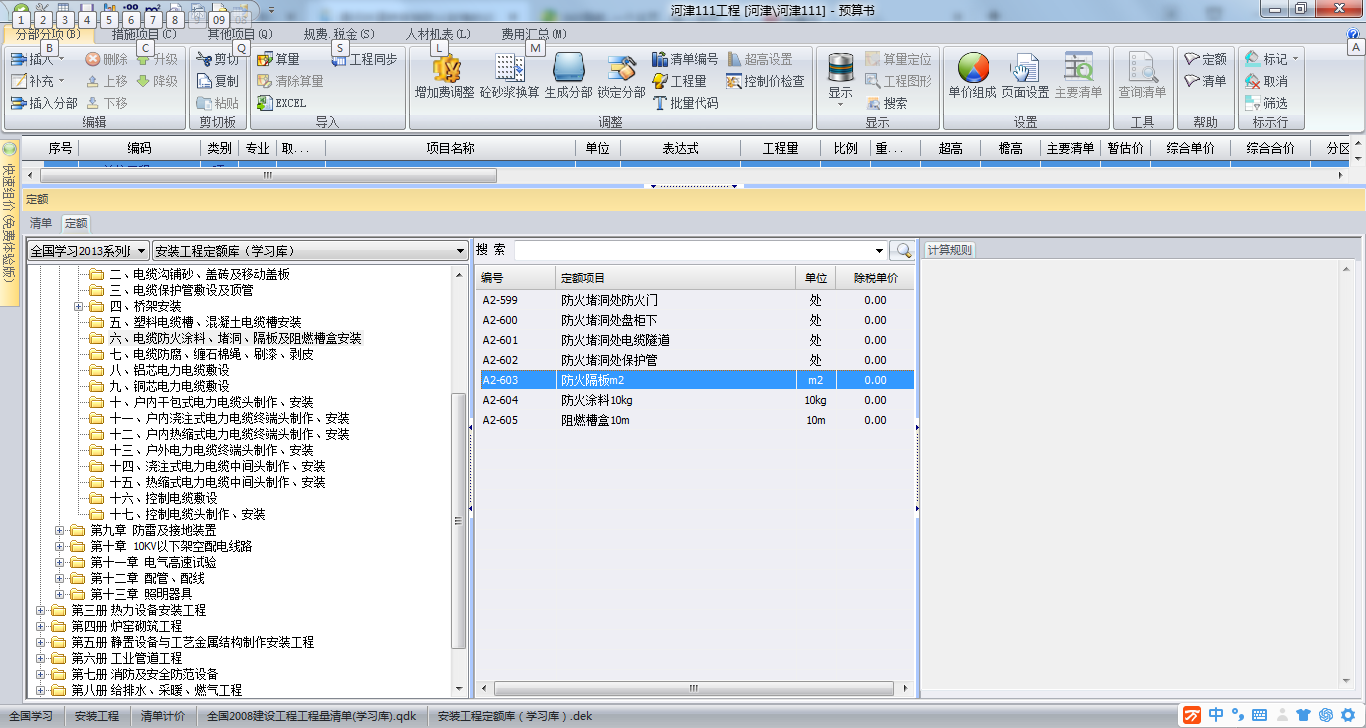Click the EXCEL import button
1366x728 pixels.
(x=282, y=103)
